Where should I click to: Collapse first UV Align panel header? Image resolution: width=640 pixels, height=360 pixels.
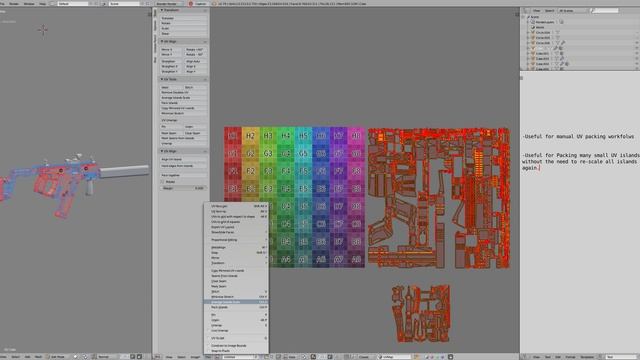(183, 42)
